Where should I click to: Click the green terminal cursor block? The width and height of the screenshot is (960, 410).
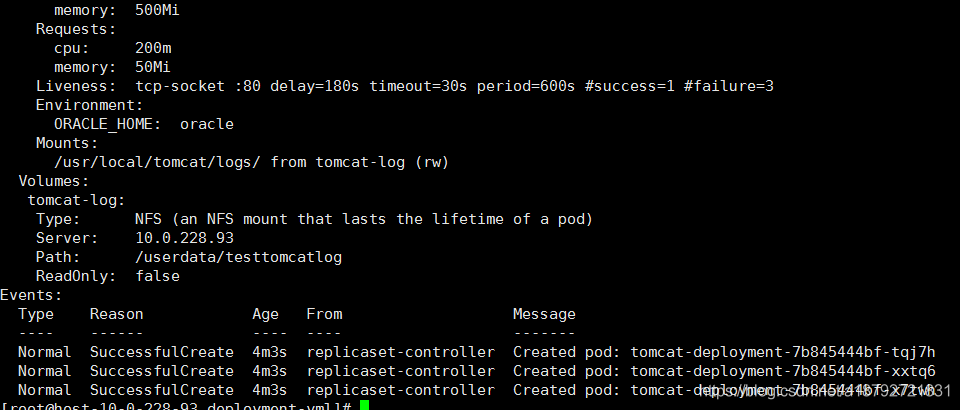point(364,406)
